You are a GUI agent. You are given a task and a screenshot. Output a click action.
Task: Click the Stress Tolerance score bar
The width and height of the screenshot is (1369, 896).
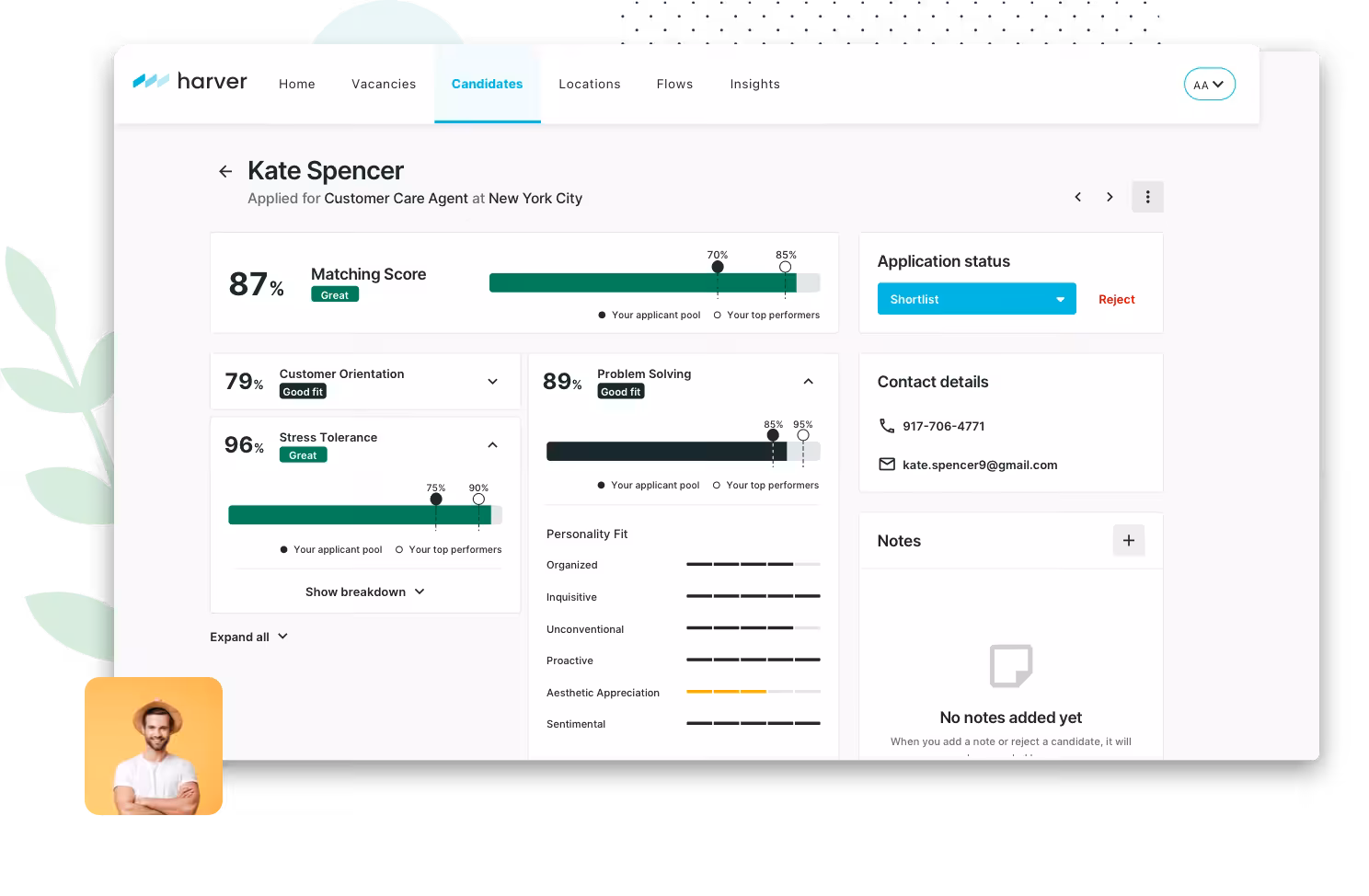coord(365,515)
